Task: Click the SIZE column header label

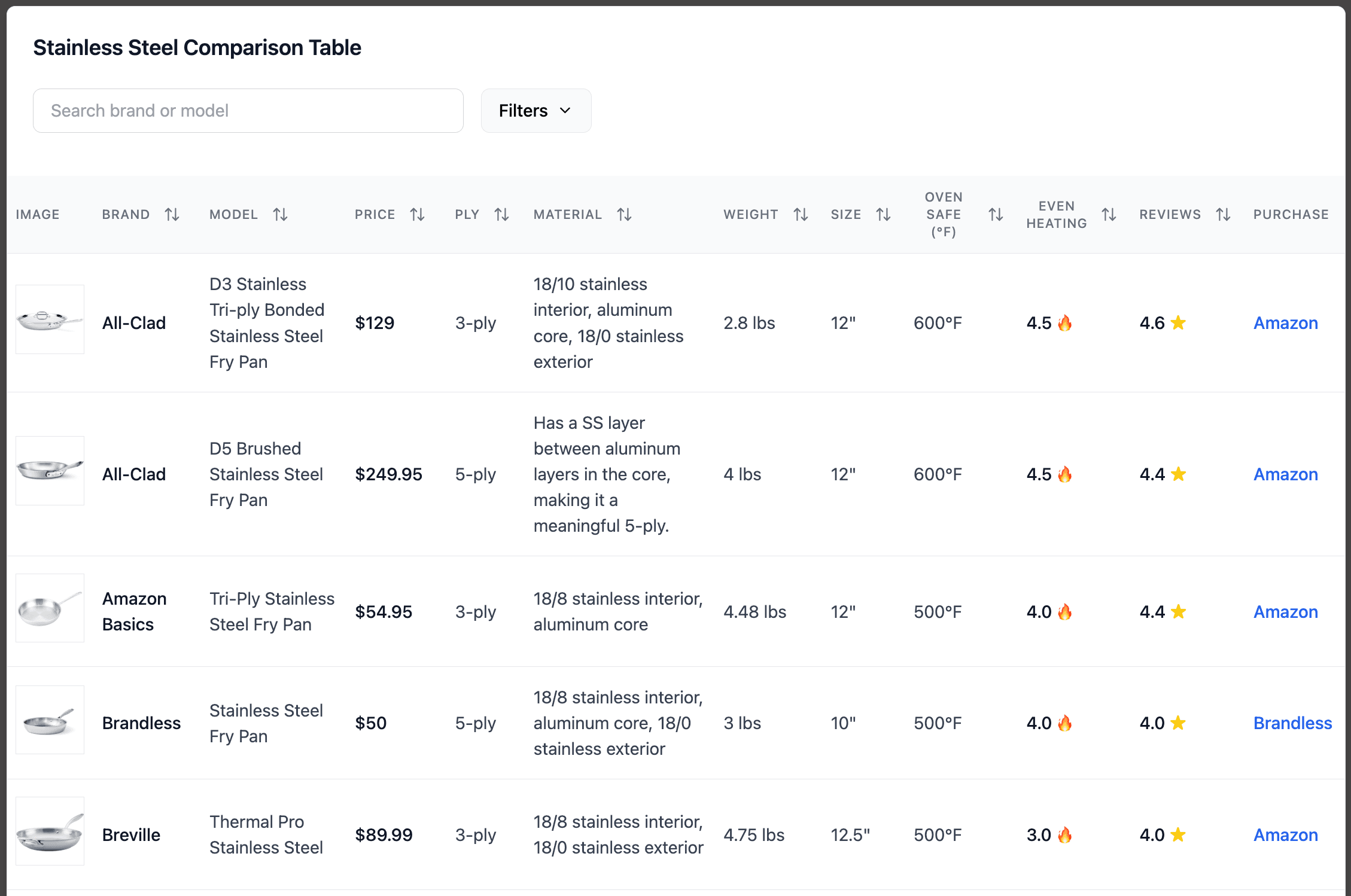Action: (x=846, y=214)
